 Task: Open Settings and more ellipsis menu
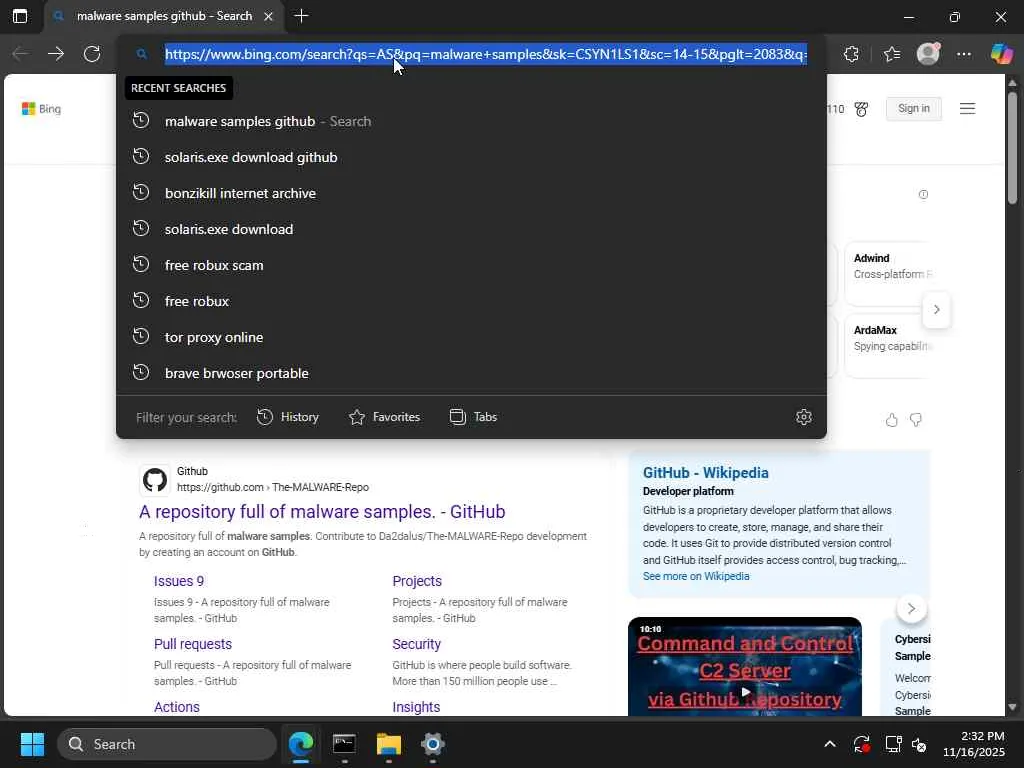tap(964, 54)
